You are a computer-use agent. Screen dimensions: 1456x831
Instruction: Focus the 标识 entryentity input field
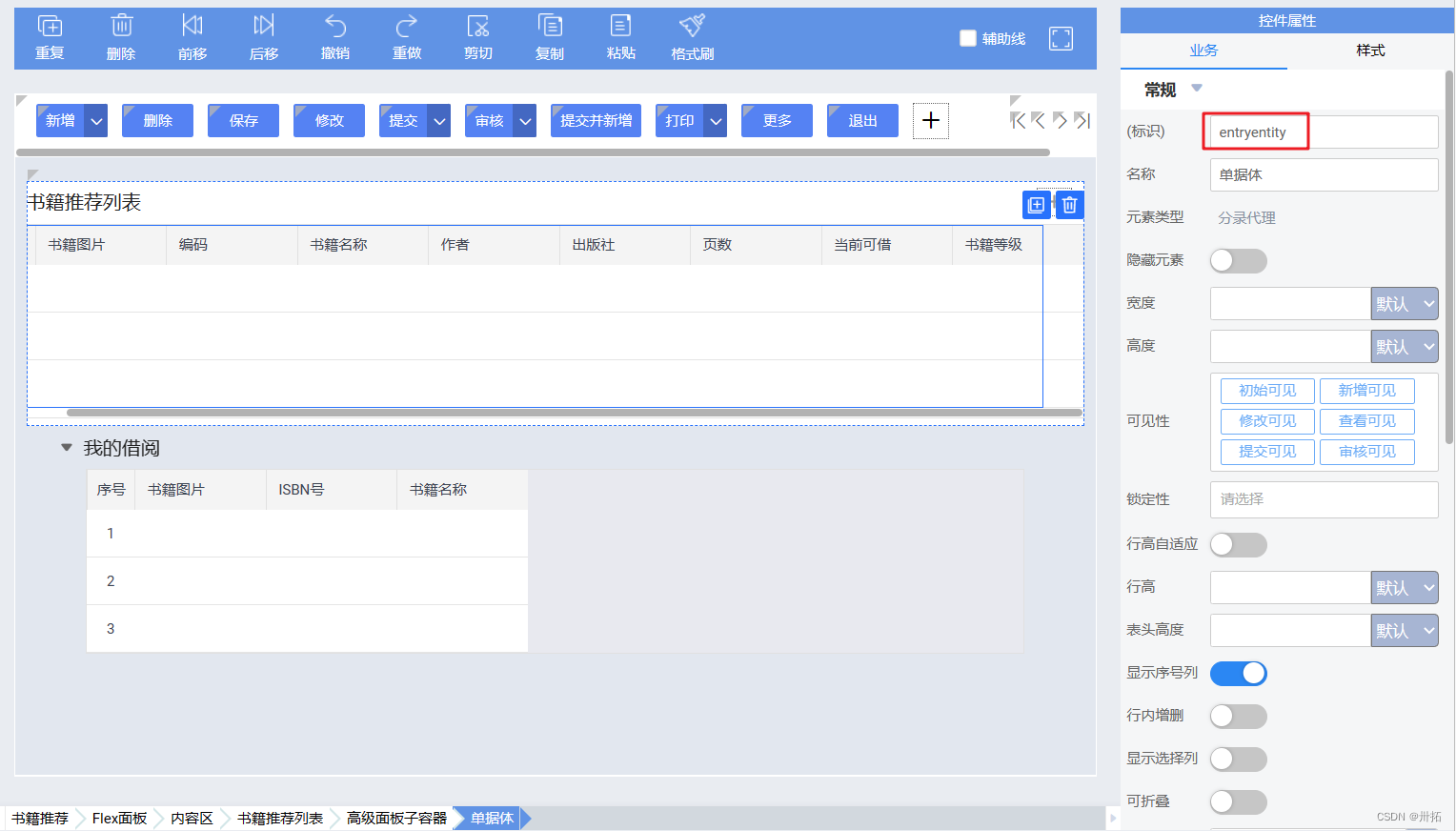pos(1324,132)
